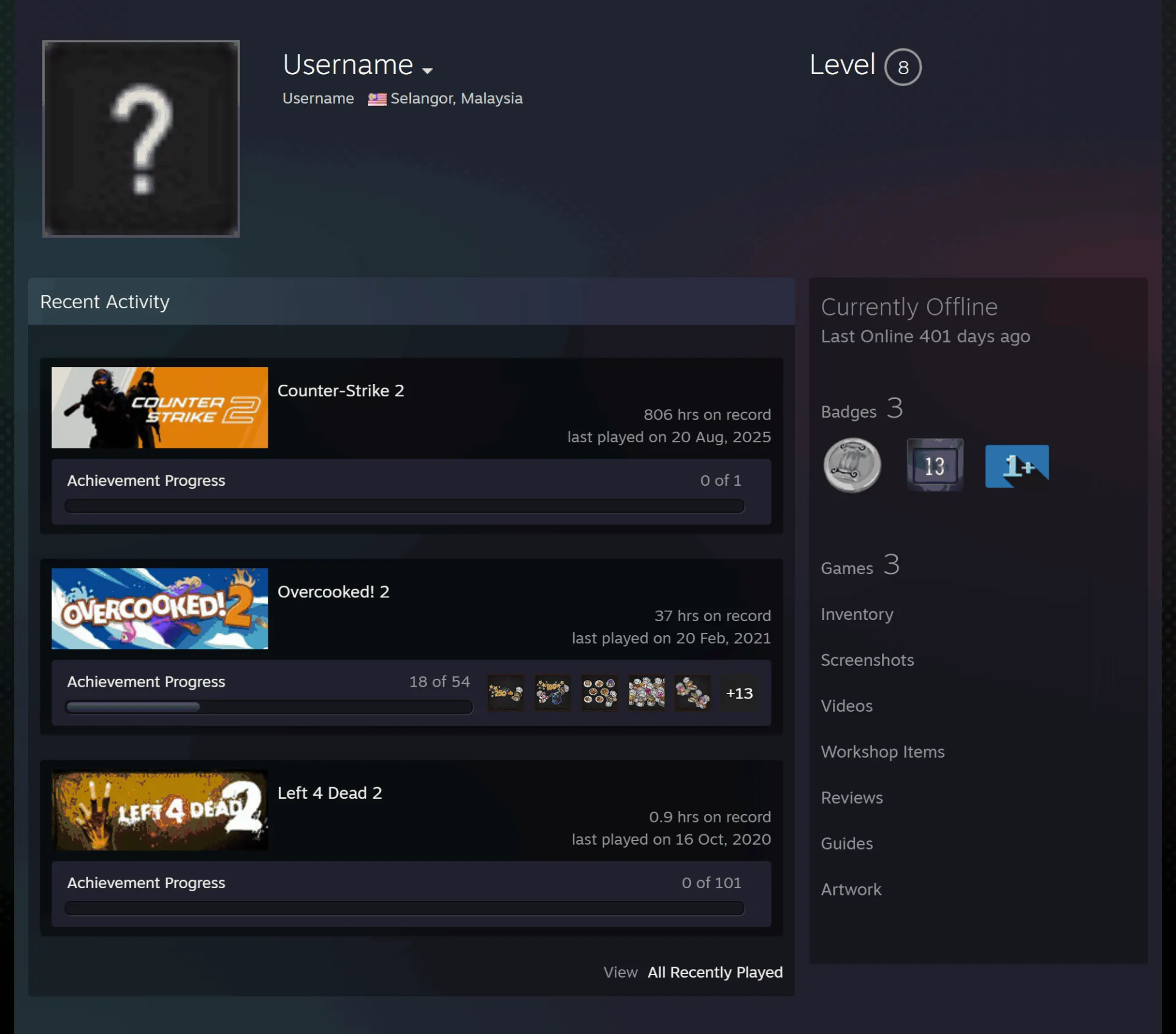Open the Games count link
The image size is (1176, 1034).
pos(860,565)
